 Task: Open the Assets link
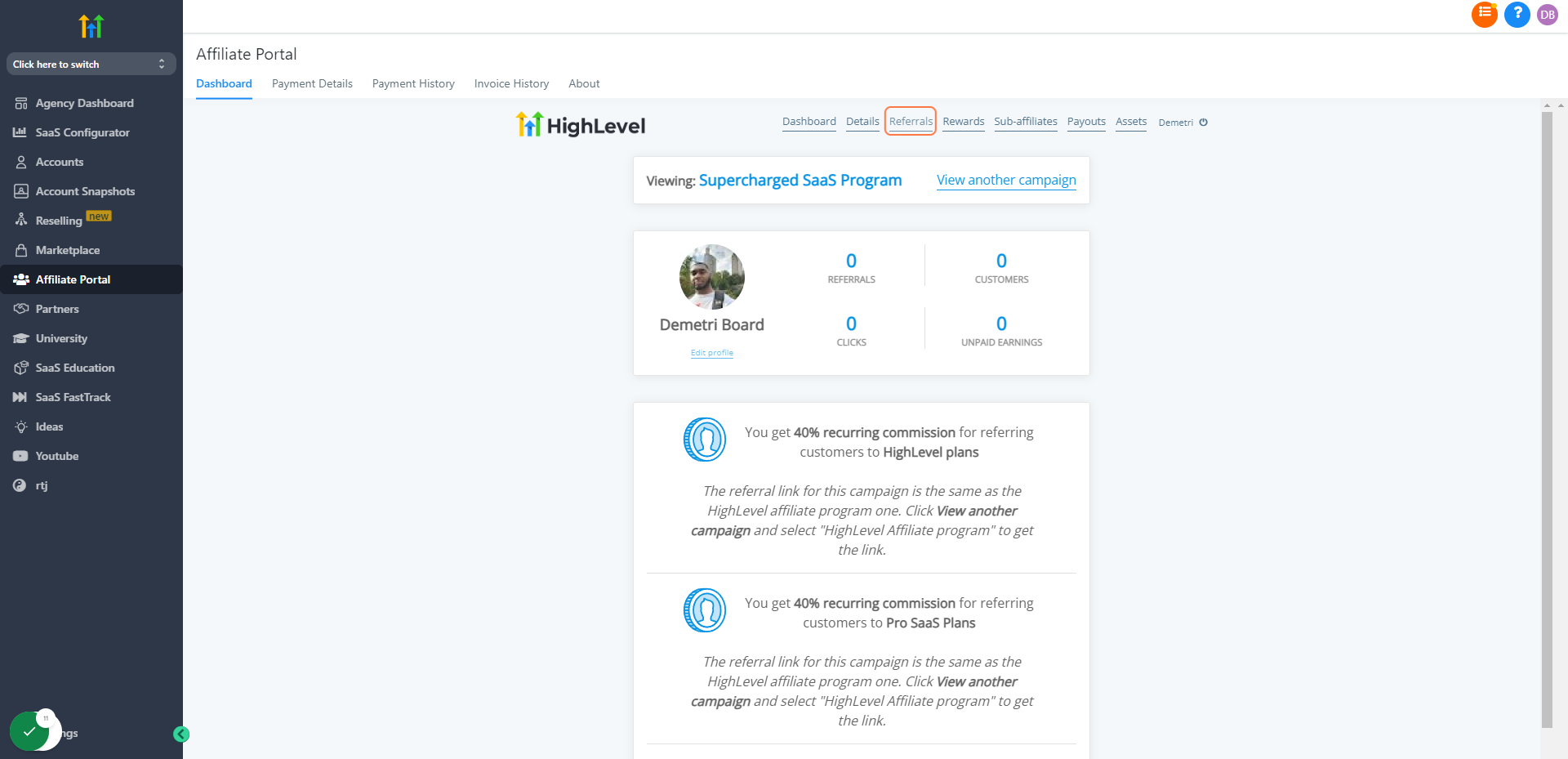click(1131, 122)
